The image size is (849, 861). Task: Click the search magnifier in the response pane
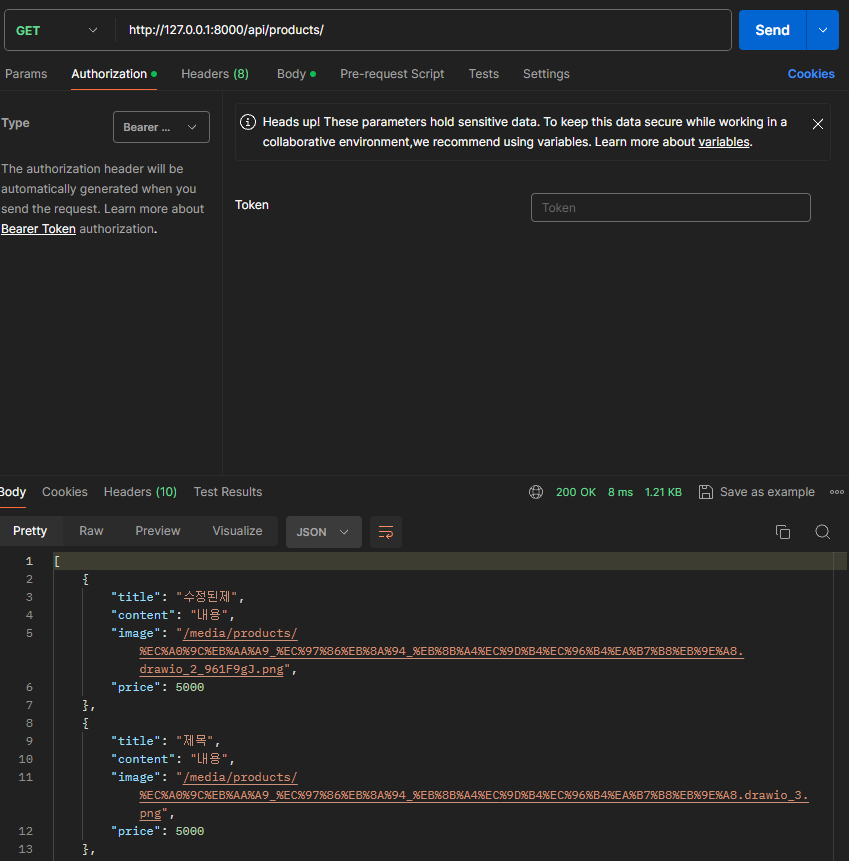click(x=823, y=532)
